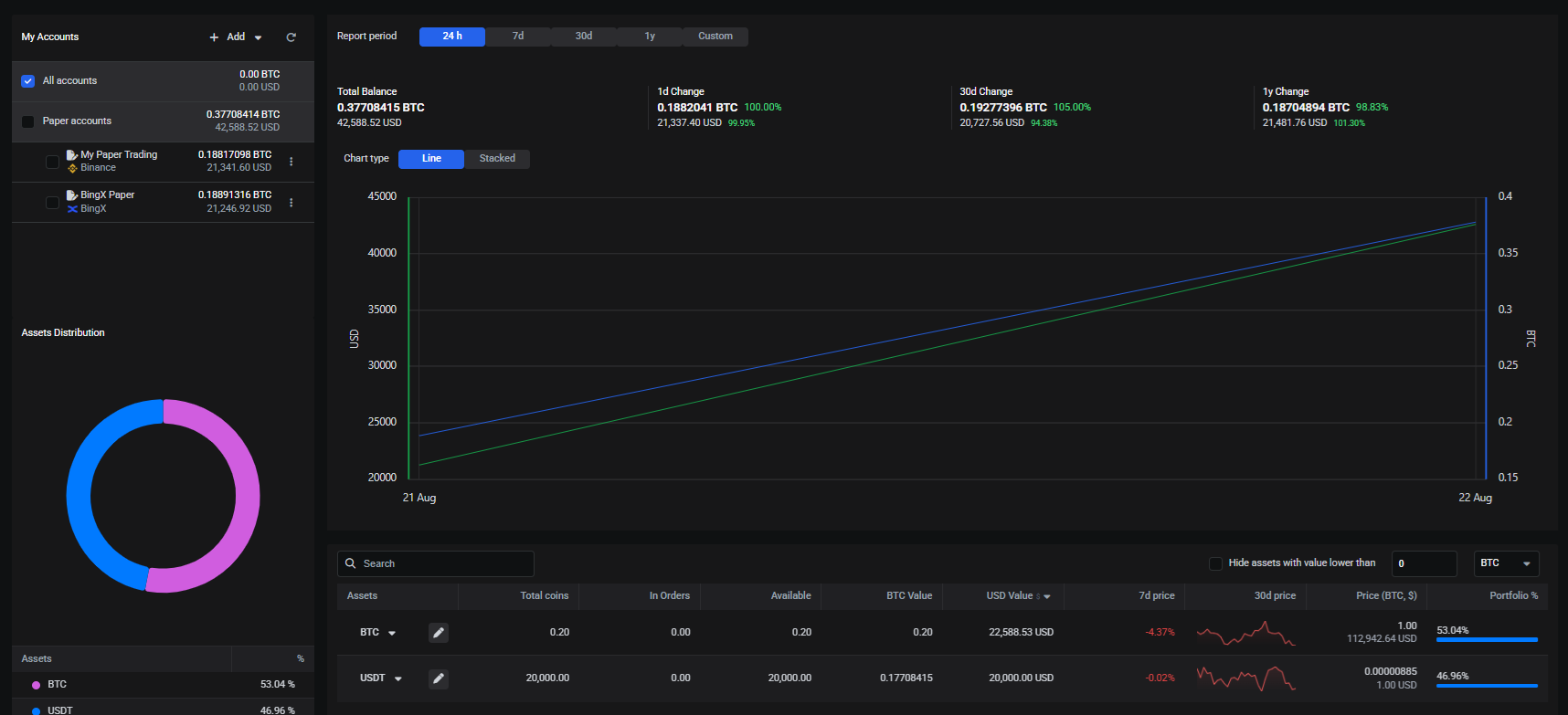
Task: Click the 22,588.53 USD value cell
Action: (x=1022, y=633)
